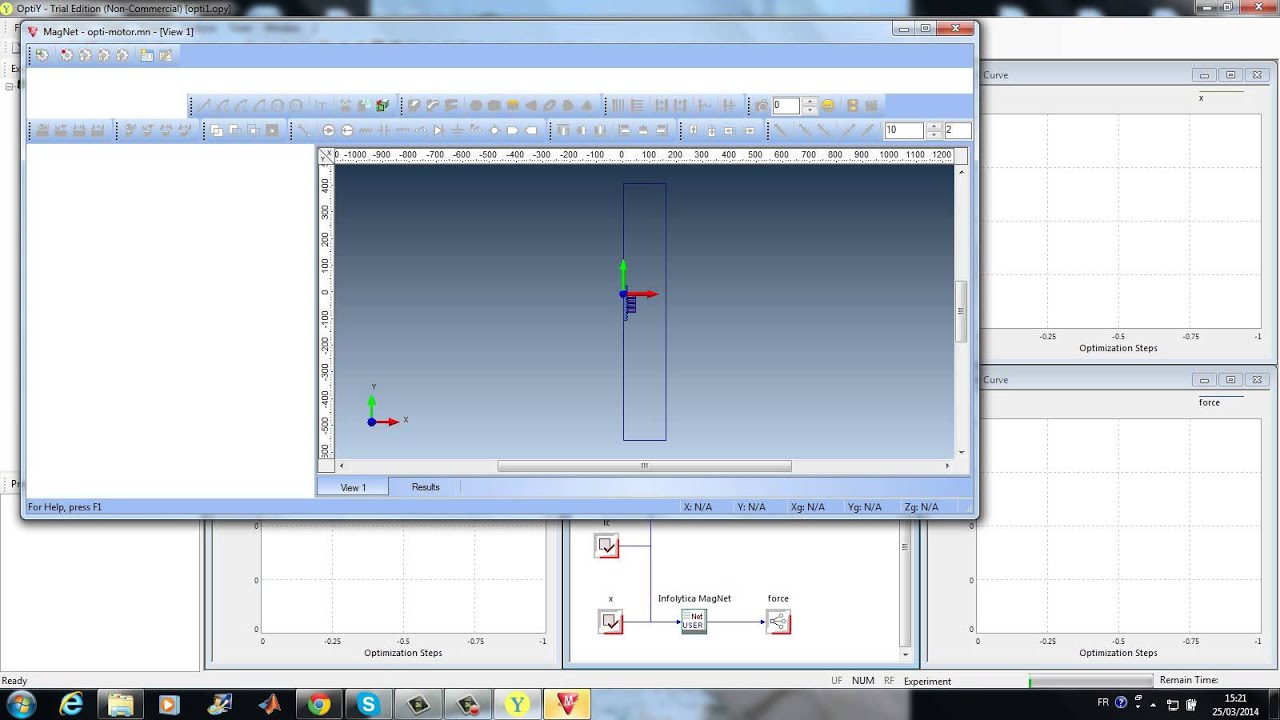Click the 'x' input block in OptiY

(610, 622)
